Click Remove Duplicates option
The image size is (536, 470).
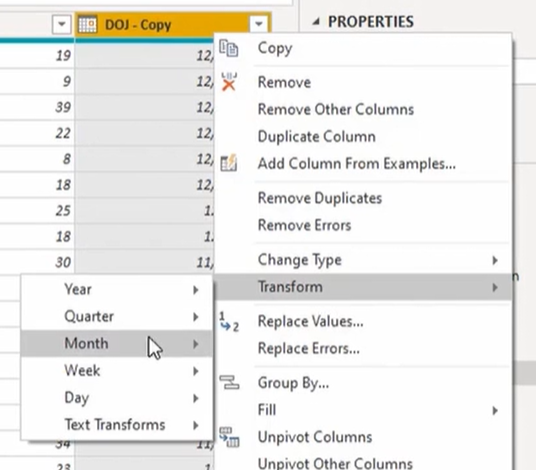pyautogui.click(x=320, y=198)
